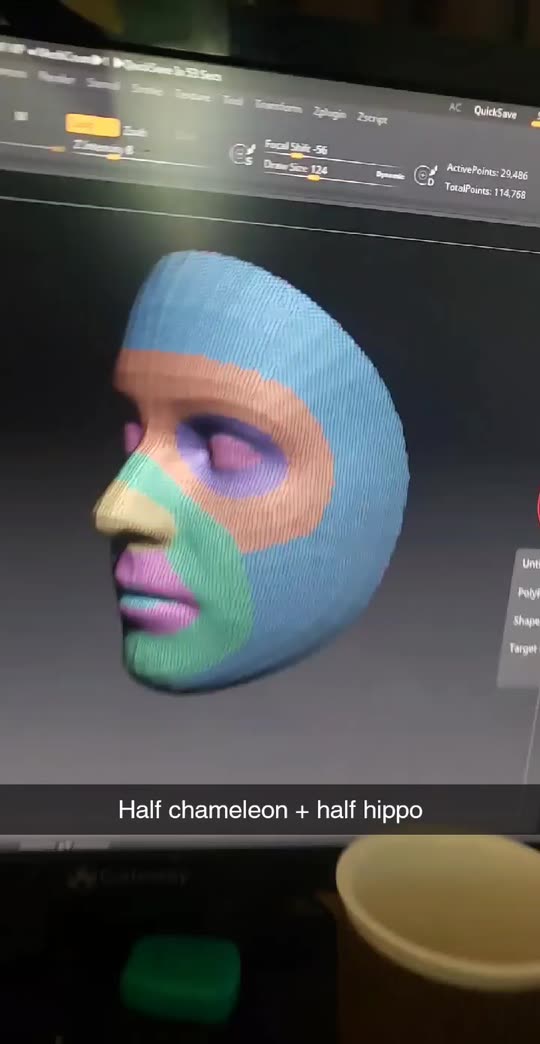Image resolution: width=540 pixels, height=1044 pixels.
Task: Click the red circular gizmo at right edge
Action: tap(537, 507)
